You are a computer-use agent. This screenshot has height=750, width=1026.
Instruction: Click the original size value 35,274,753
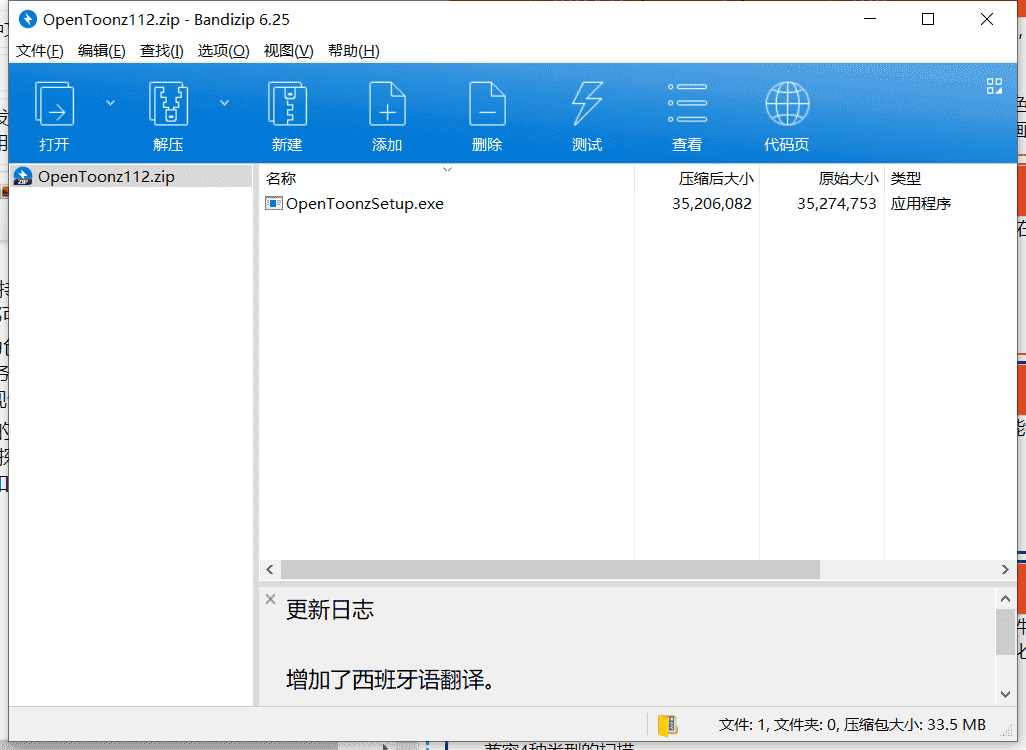[x=836, y=204]
